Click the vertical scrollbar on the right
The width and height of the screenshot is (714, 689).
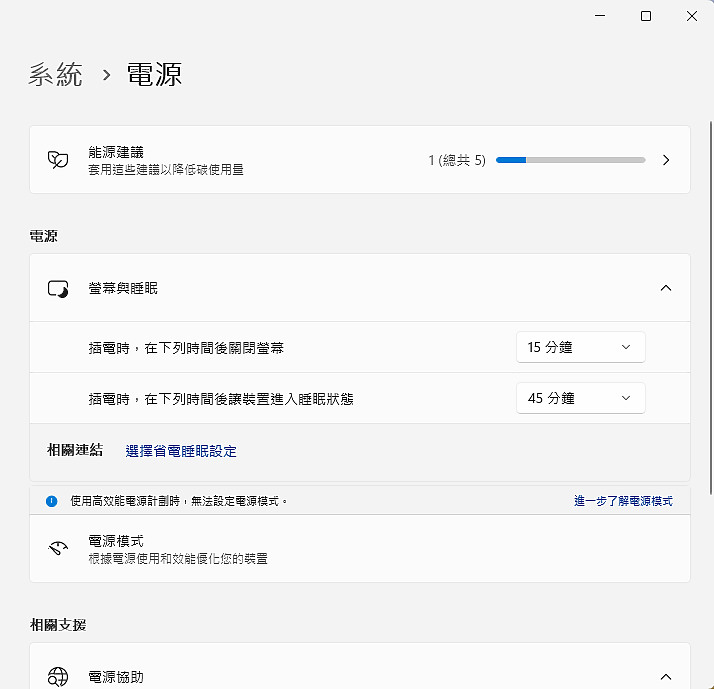(x=711, y=307)
